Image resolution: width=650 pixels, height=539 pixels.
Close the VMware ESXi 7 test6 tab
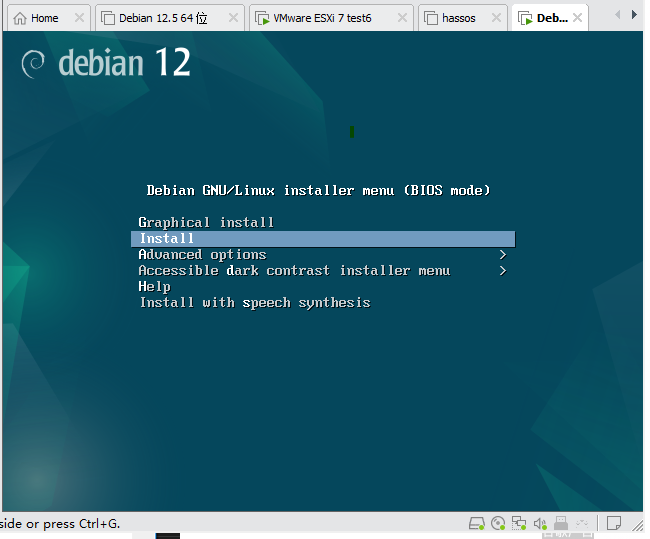tap(402, 18)
